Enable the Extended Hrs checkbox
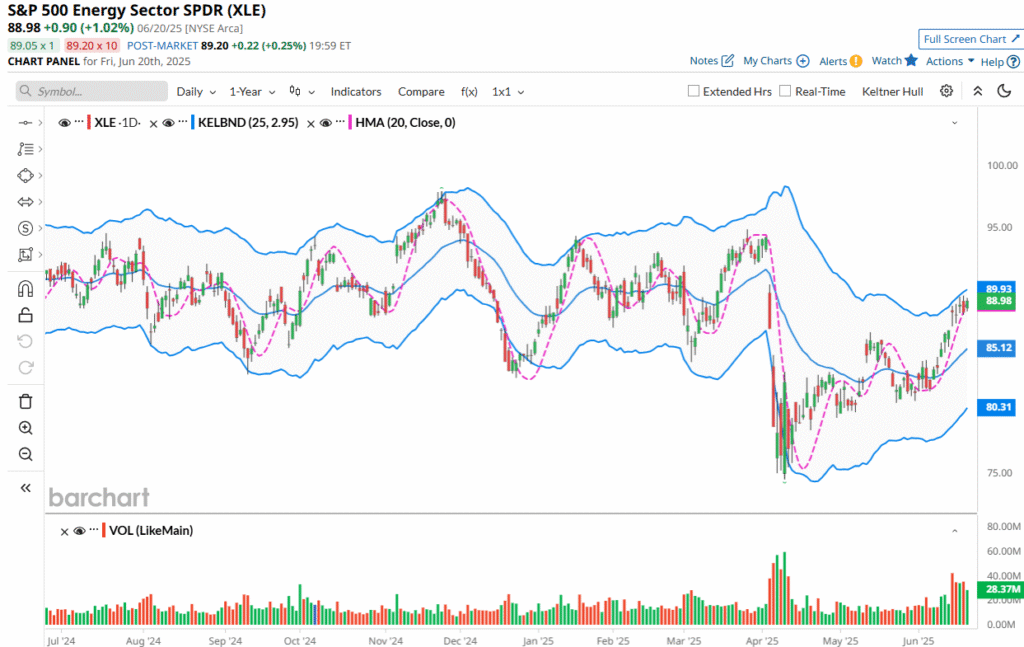 pyautogui.click(x=694, y=91)
